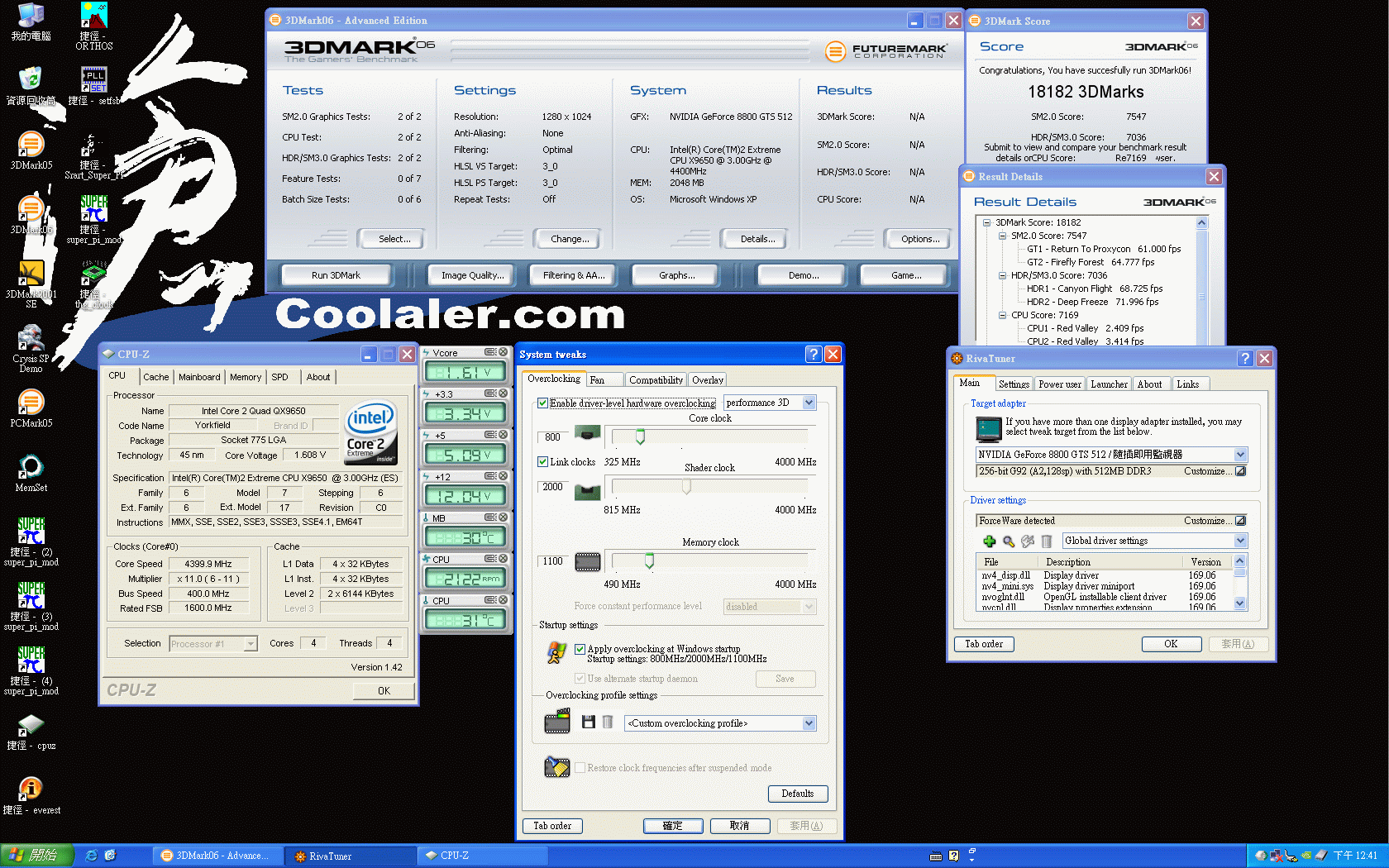The image size is (1389, 868).
Task: Open the NVIDIA GeForce 8800 GTS adapter dropdown
Action: tap(1240, 455)
